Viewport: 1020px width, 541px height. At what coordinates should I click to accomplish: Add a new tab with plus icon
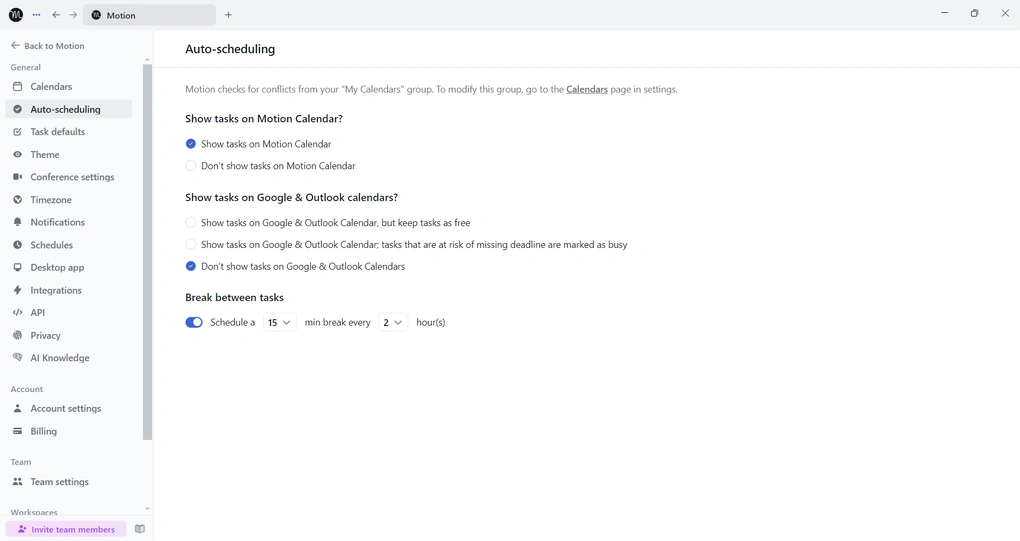[x=228, y=15]
